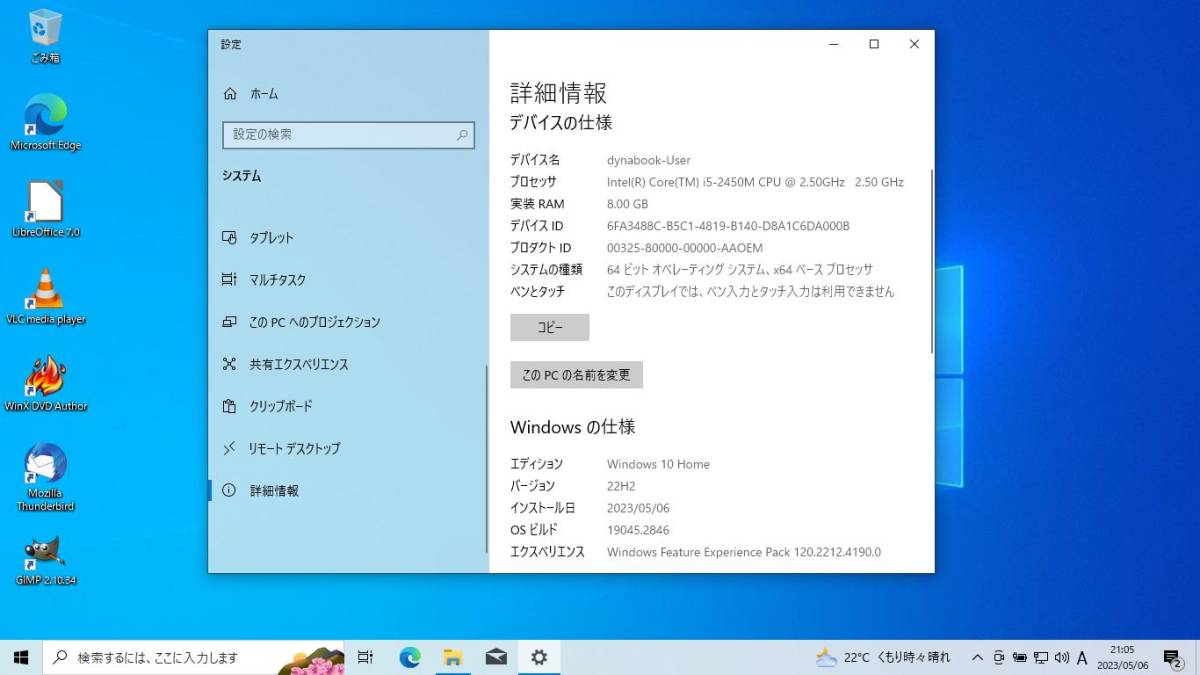Click the OS build 19045.2846 value

[638, 530]
